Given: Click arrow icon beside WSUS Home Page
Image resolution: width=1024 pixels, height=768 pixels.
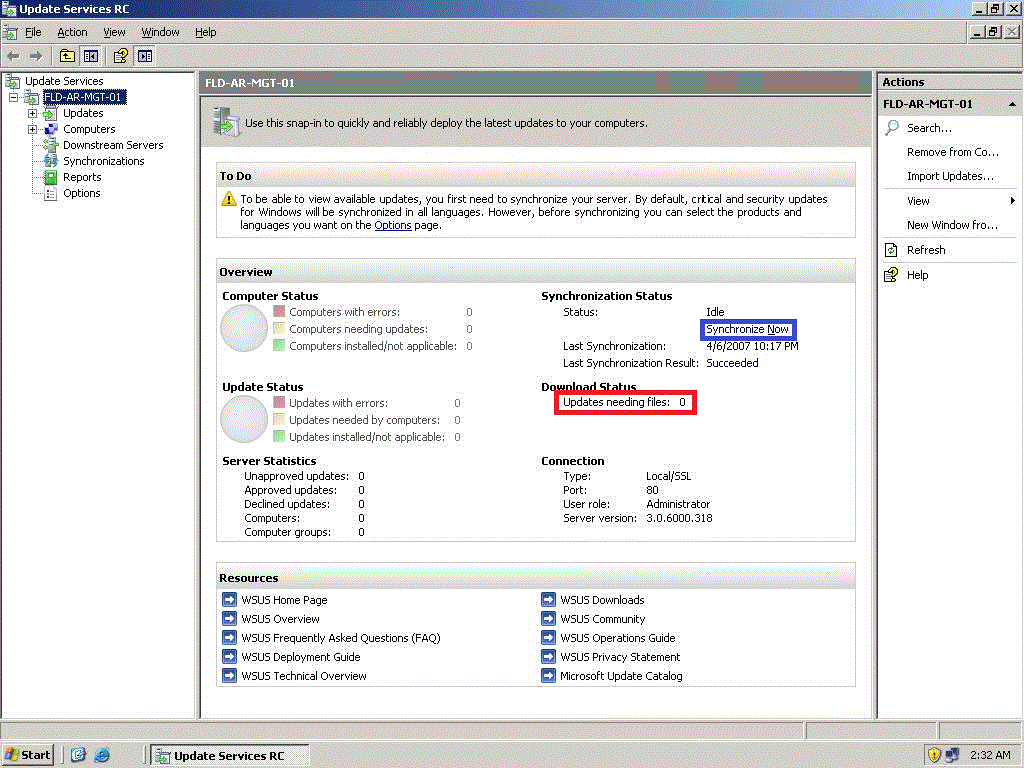Looking at the screenshot, I should pyautogui.click(x=229, y=600).
